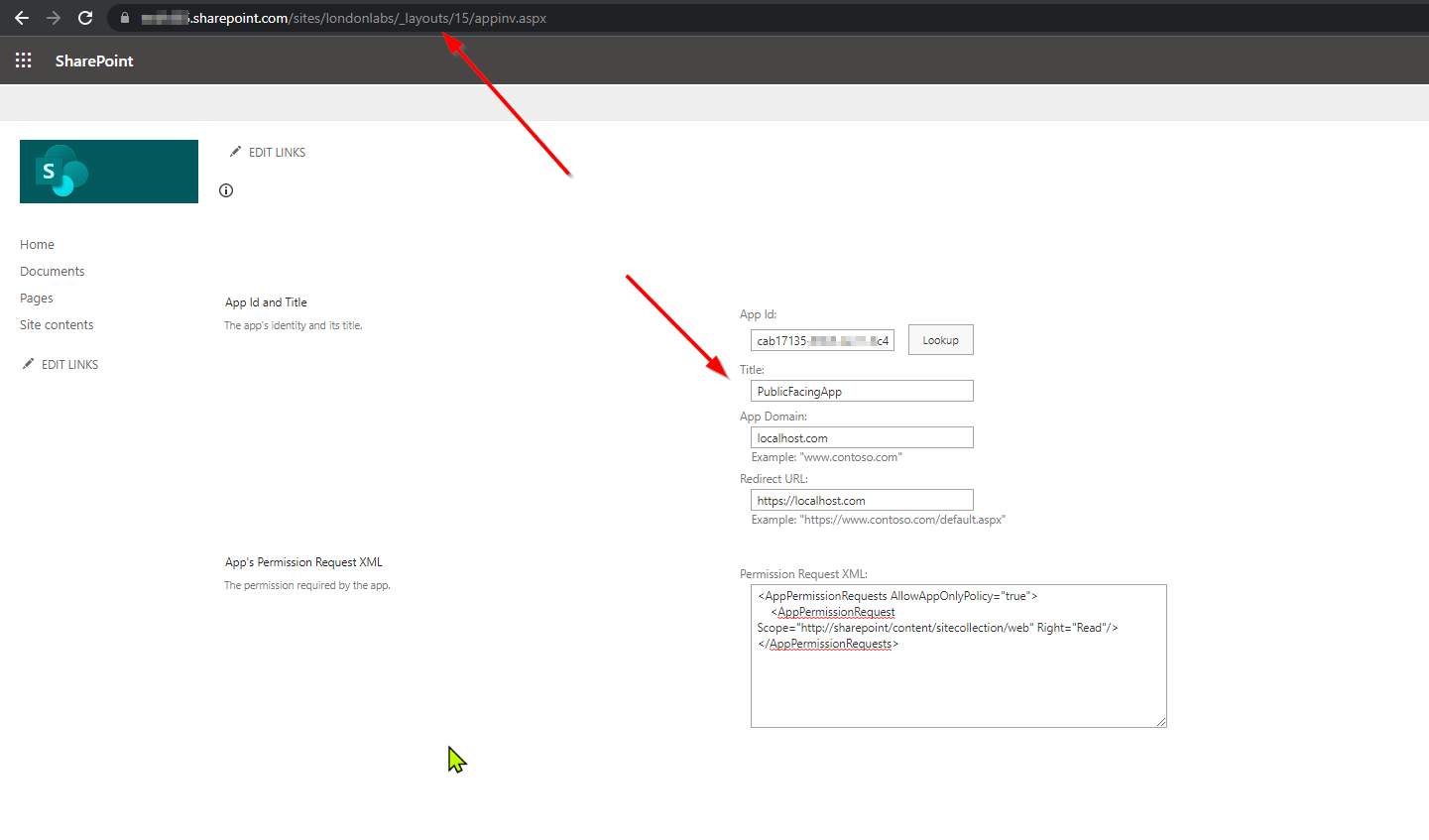Click inside Permission Request XML textarea
This screenshot has width=1429, height=840.
click(x=958, y=656)
